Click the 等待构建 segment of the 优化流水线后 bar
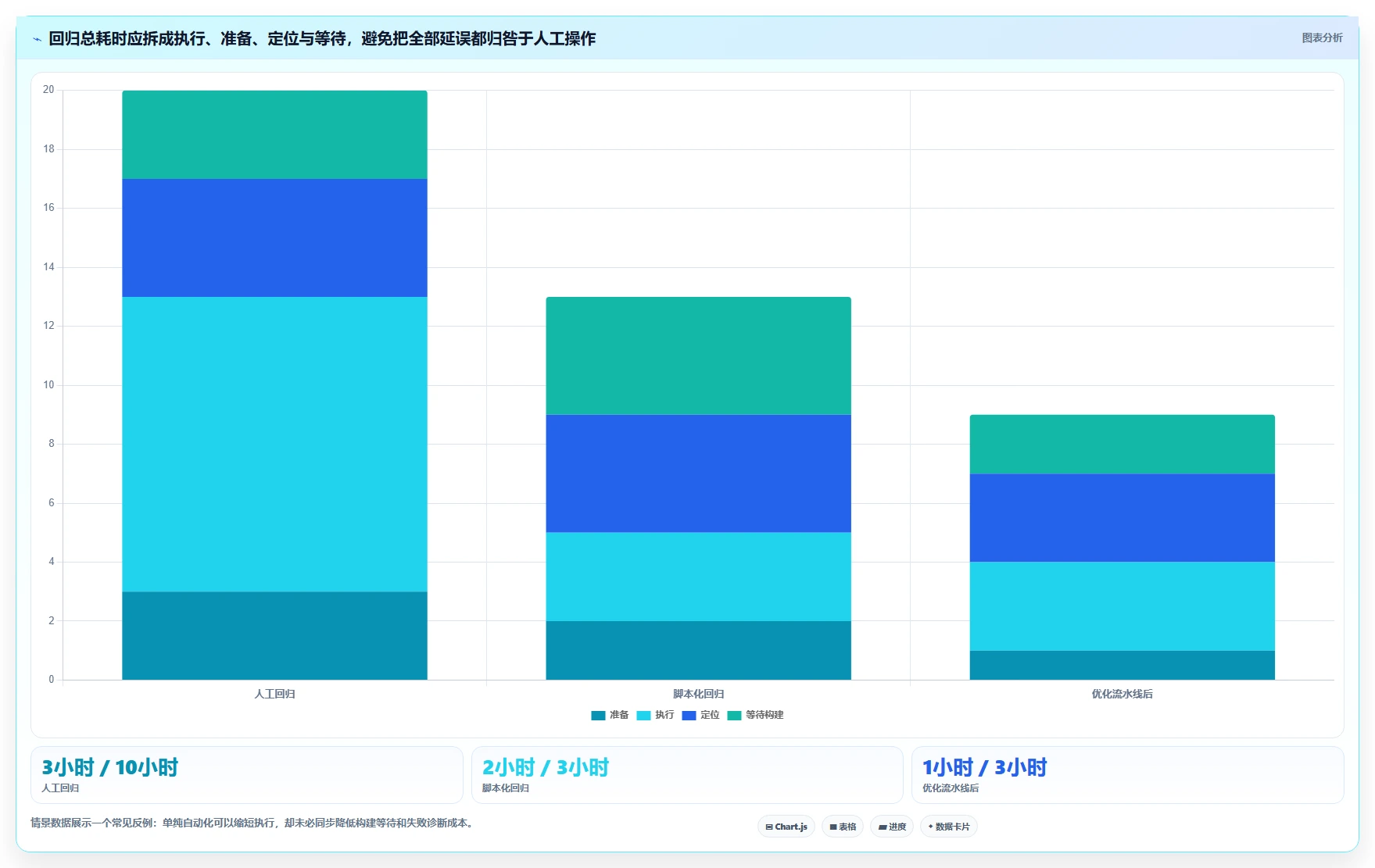This screenshot has width=1375, height=868. click(x=1122, y=445)
